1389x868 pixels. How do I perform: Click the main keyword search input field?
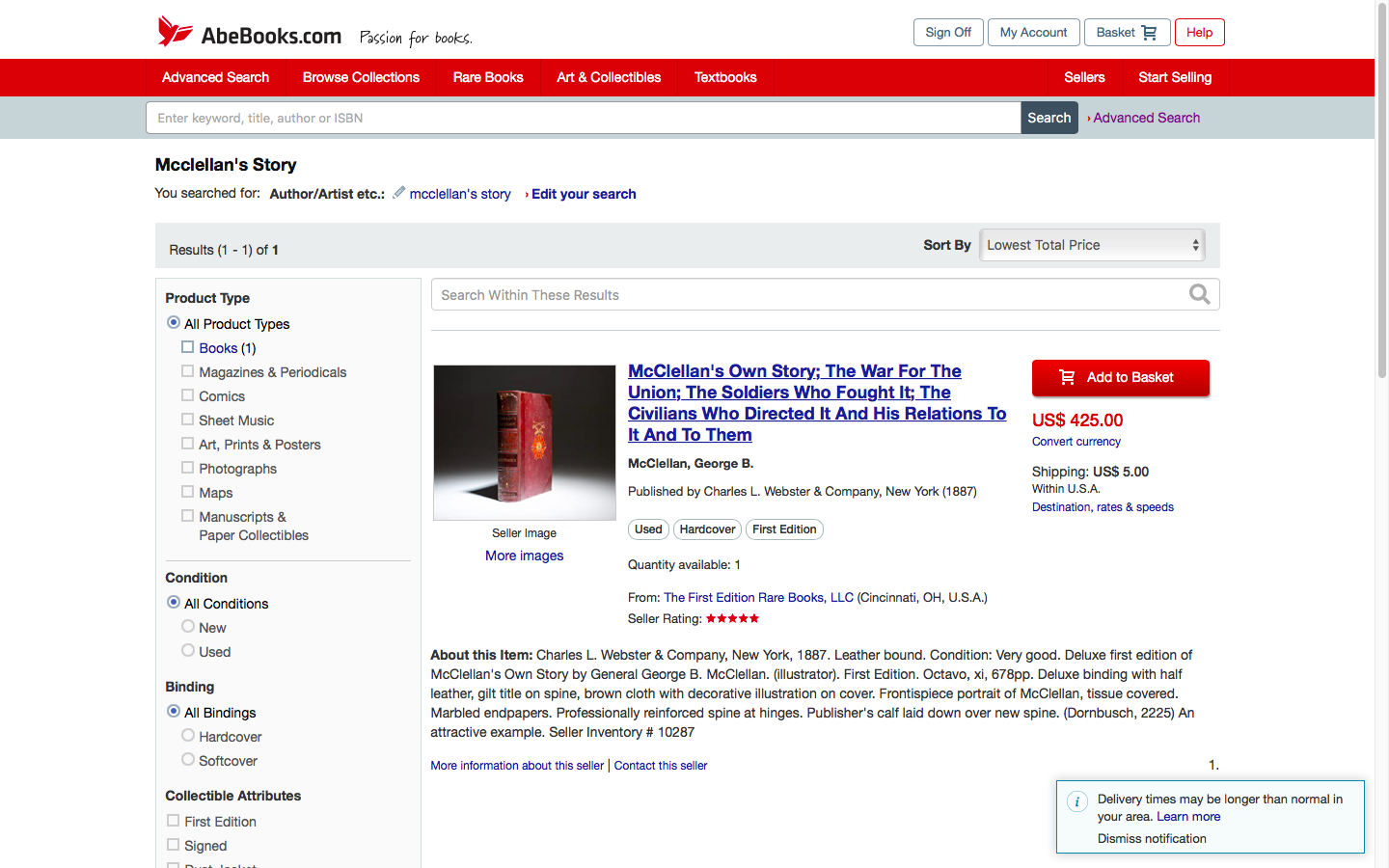click(x=583, y=118)
